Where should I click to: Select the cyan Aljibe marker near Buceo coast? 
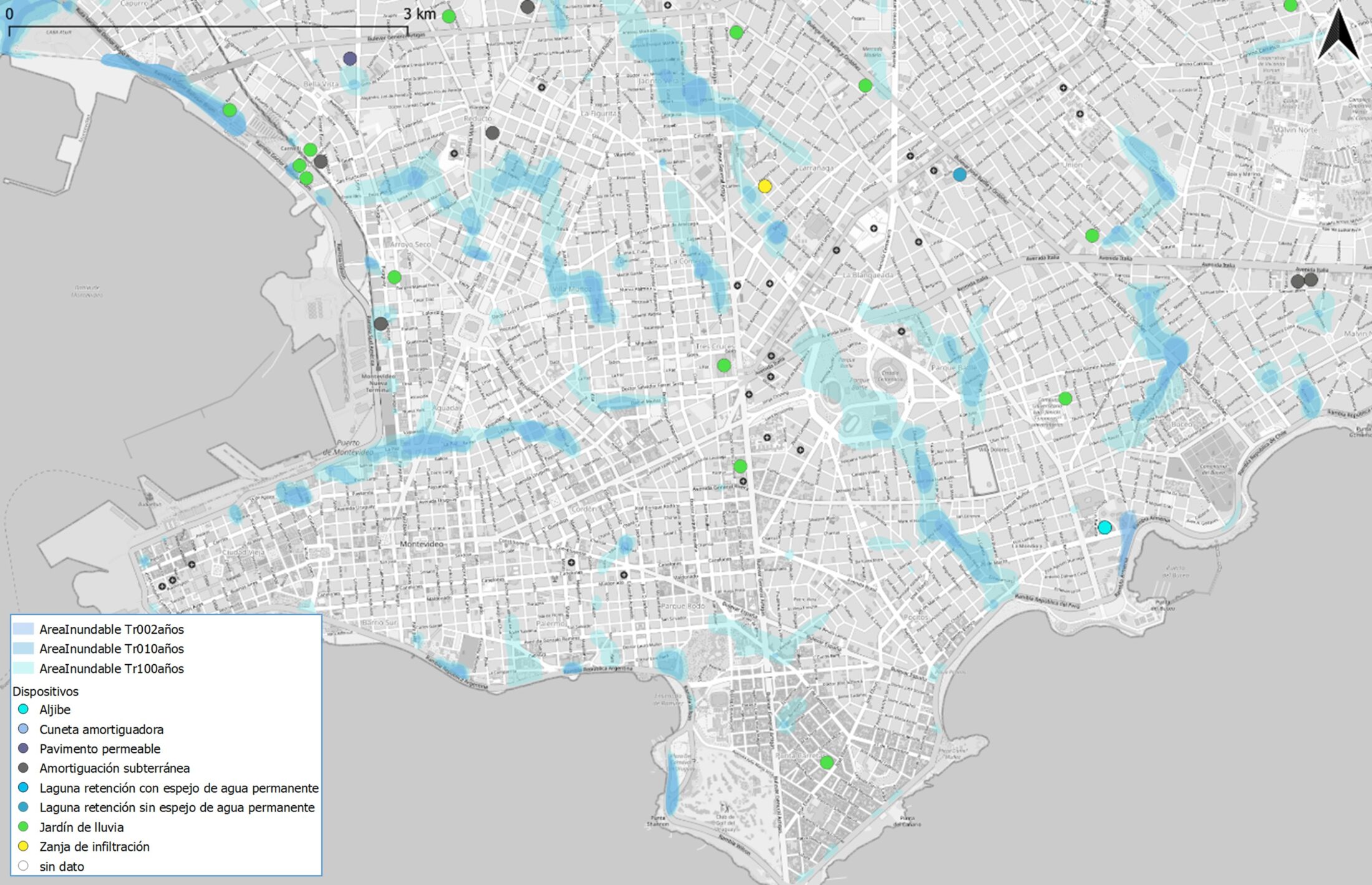point(1104,527)
